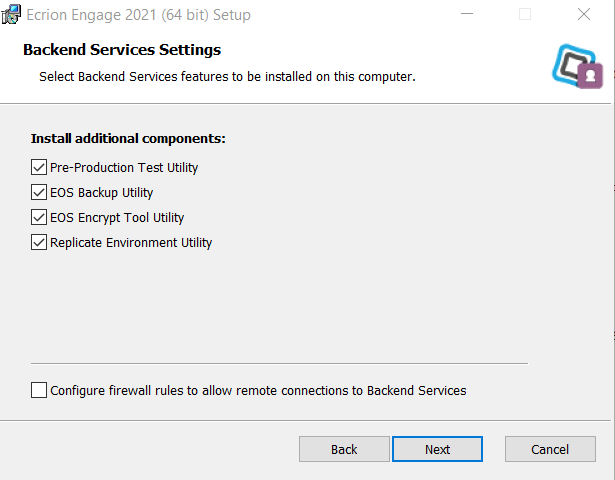Image resolution: width=615 pixels, height=480 pixels.
Task: Click the Ecrion Engage logo graphic
Action: (x=577, y=66)
